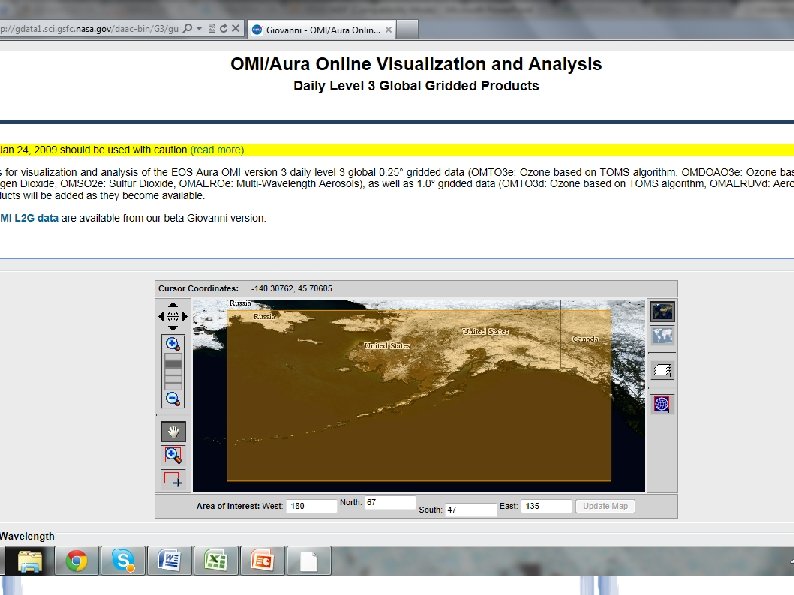Pan the map north with the up arrow

pos(173,305)
